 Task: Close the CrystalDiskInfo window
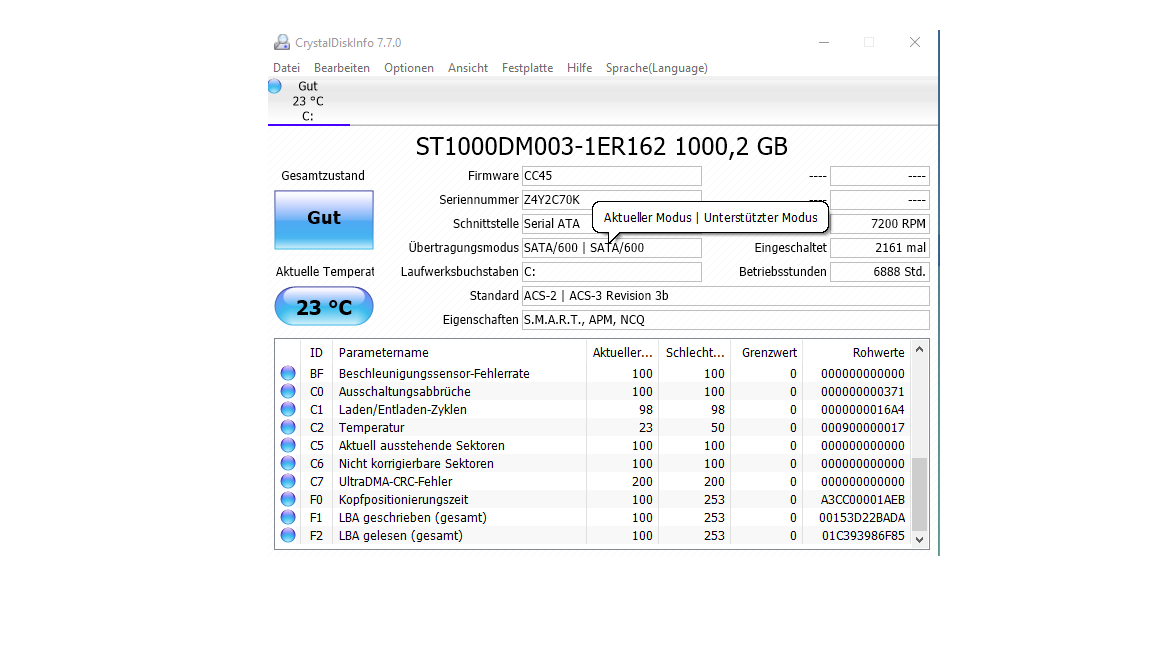tap(915, 42)
